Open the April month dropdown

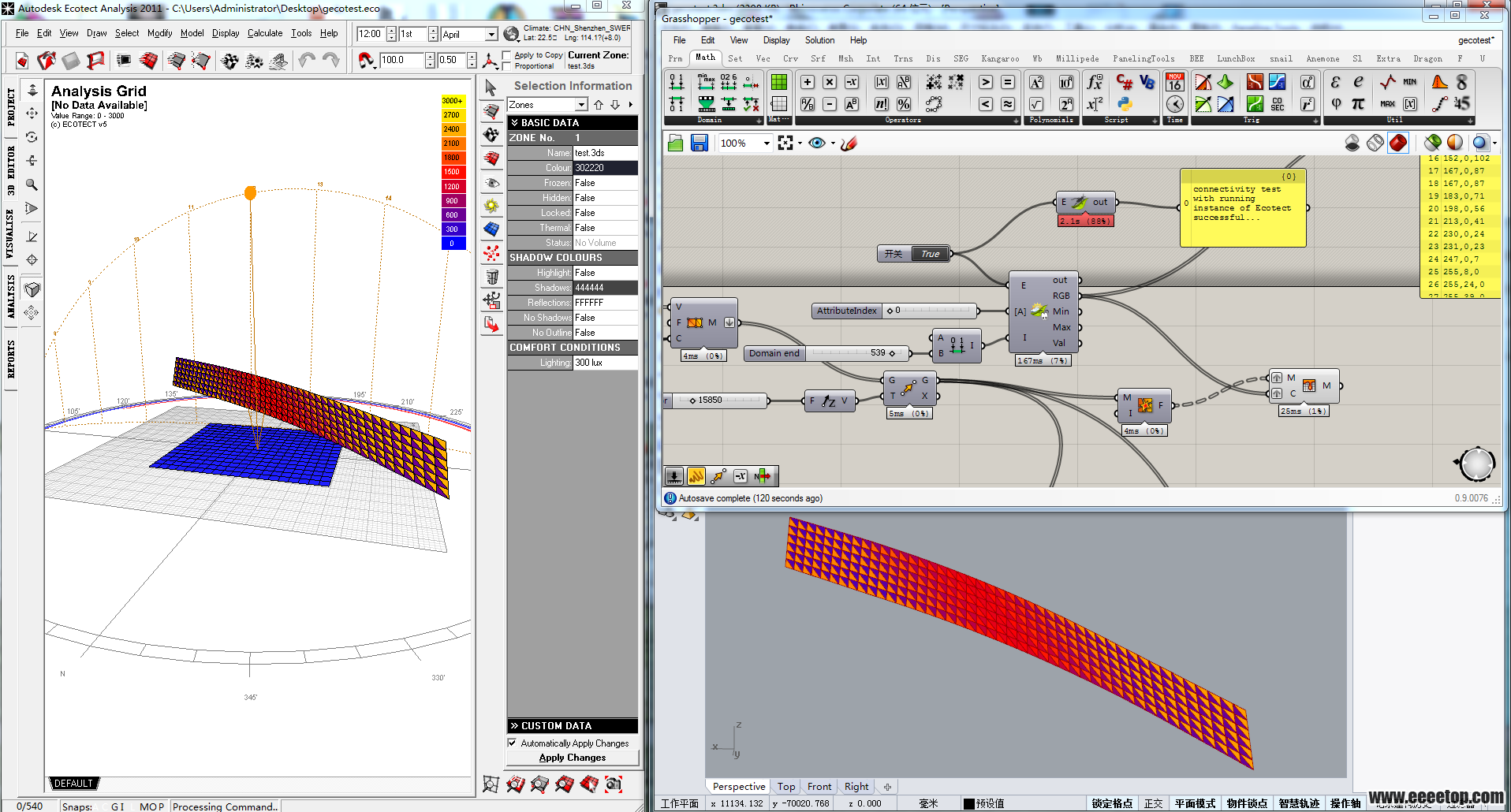pyautogui.click(x=491, y=34)
